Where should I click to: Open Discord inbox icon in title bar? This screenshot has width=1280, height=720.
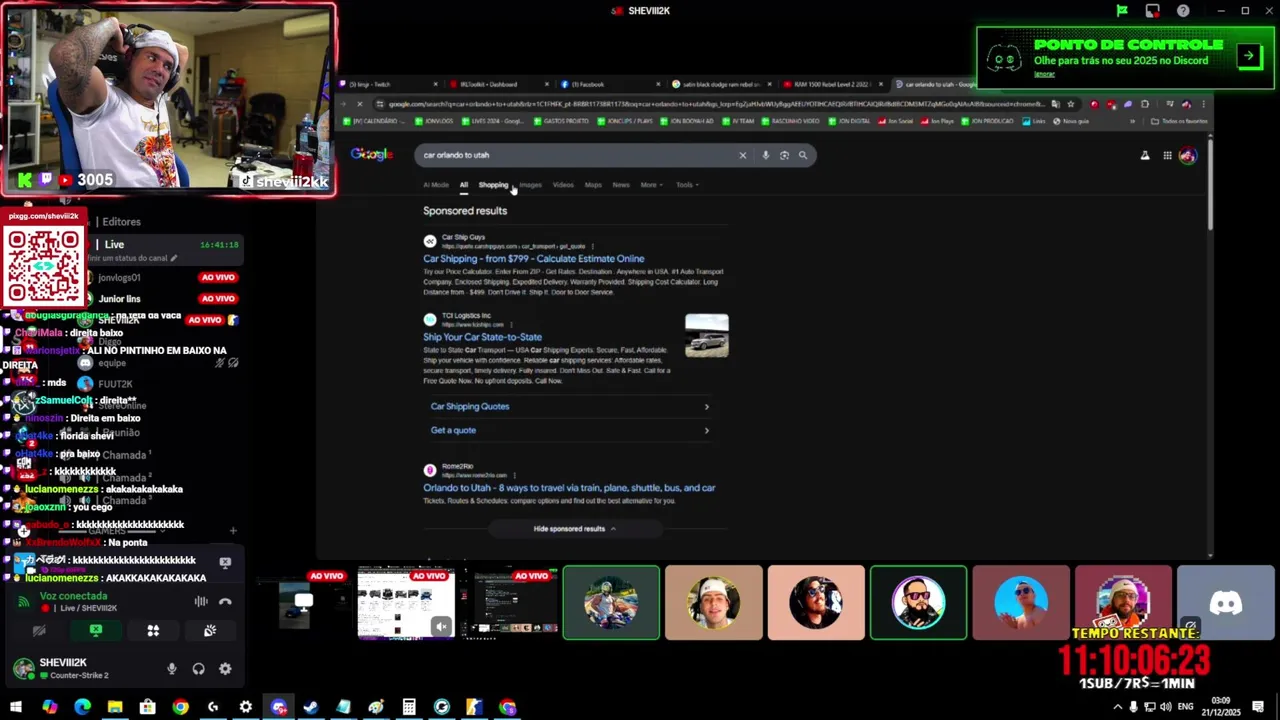click(1153, 11)
